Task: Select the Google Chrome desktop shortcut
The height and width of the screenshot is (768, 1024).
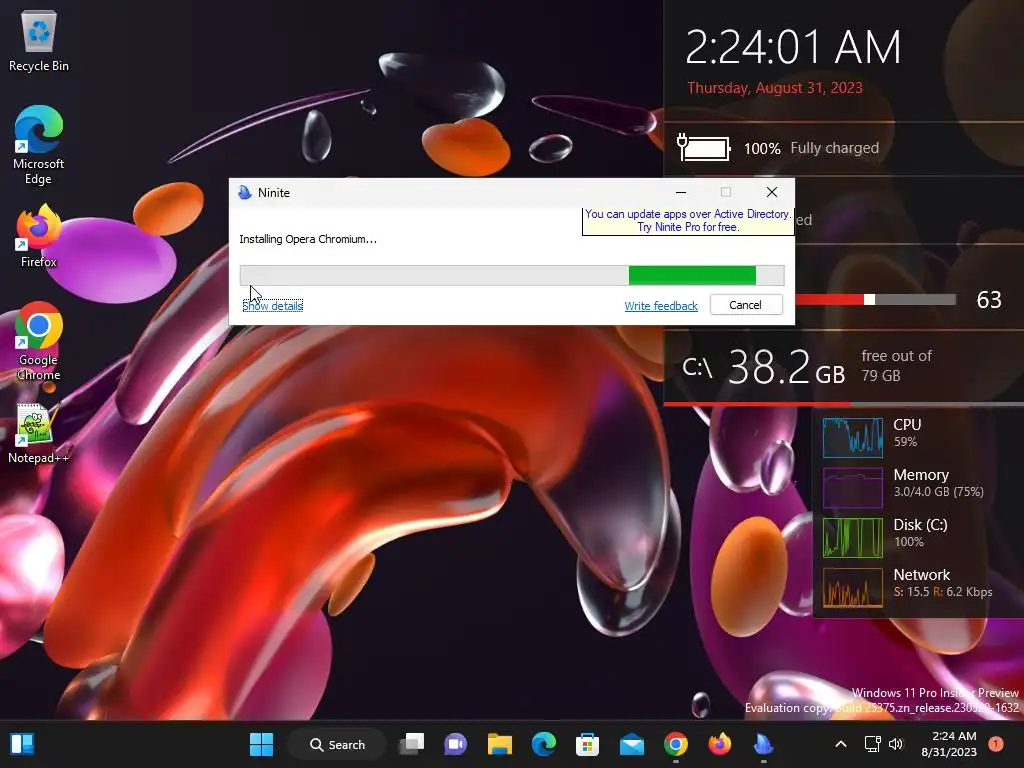Action: (x=39, y=341)
